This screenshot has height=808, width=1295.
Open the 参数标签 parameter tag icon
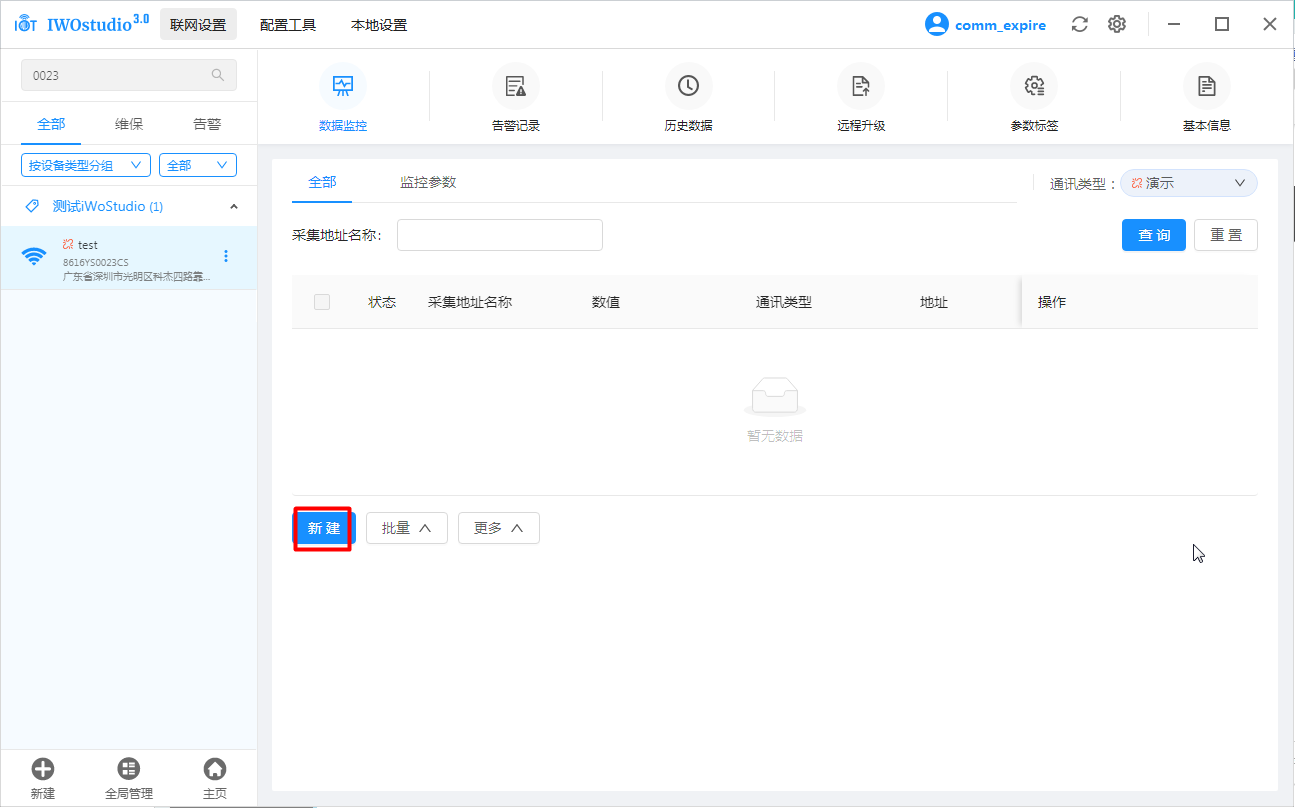(x=1034, y=87)
